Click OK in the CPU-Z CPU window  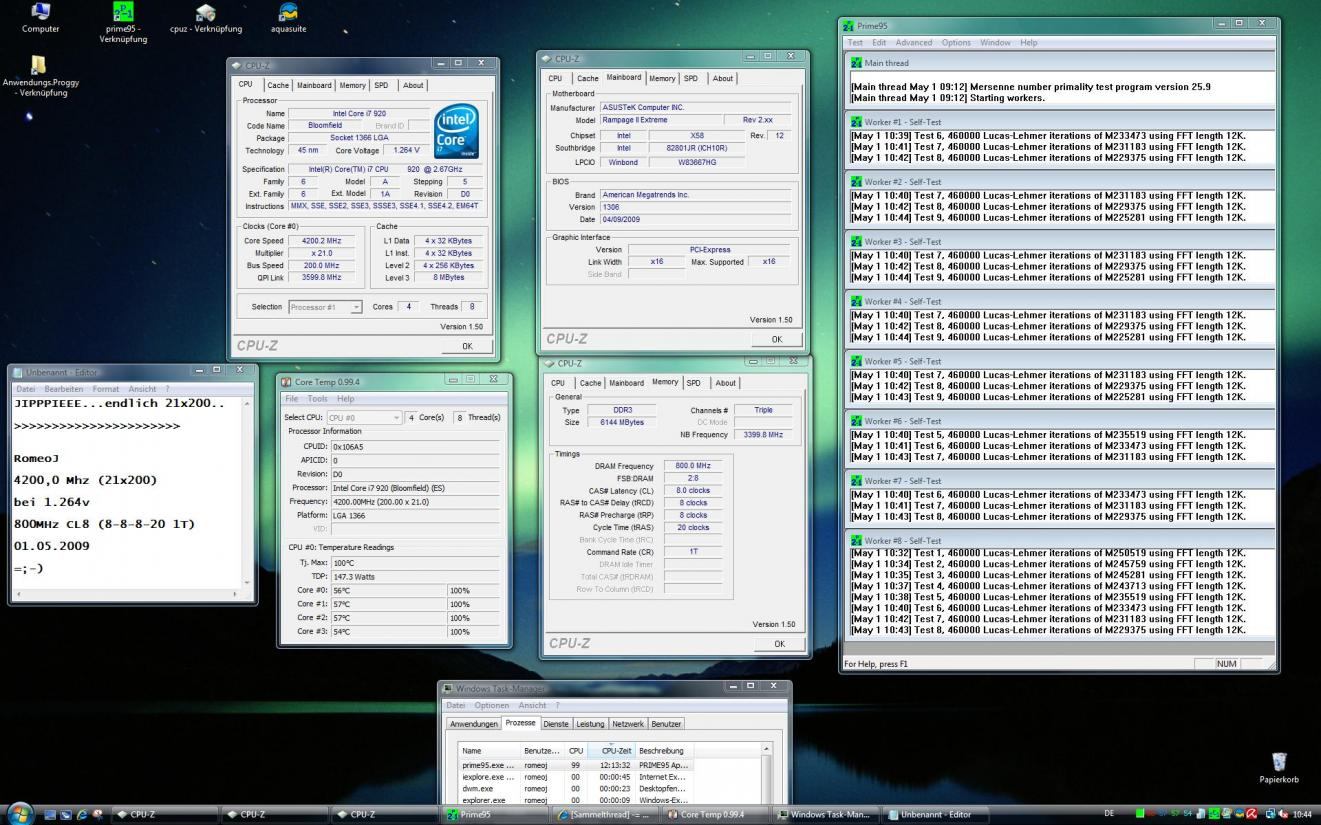pos(467,346)
